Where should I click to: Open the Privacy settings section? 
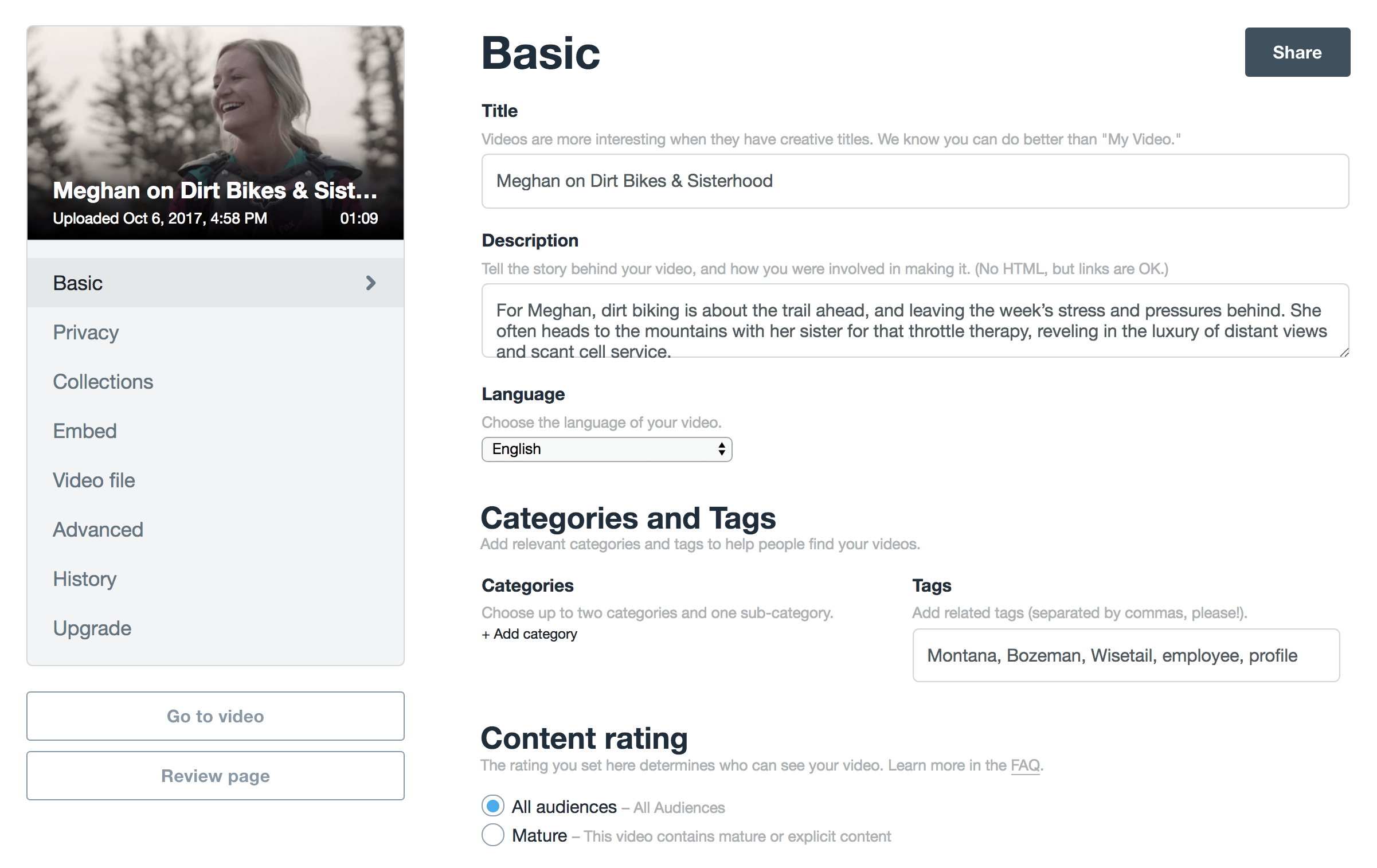point(86,333)
